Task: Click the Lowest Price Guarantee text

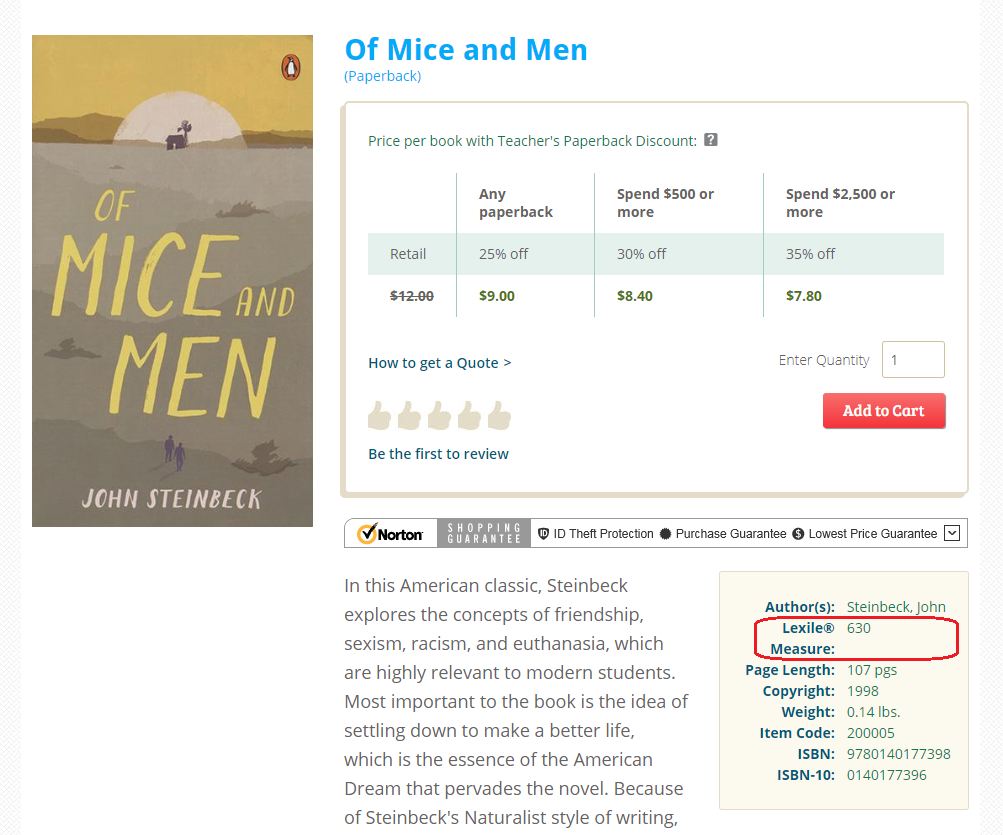Action: pos(873,534)
